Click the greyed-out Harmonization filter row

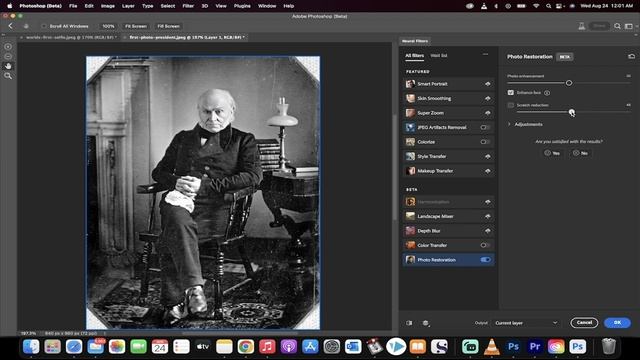448,202
